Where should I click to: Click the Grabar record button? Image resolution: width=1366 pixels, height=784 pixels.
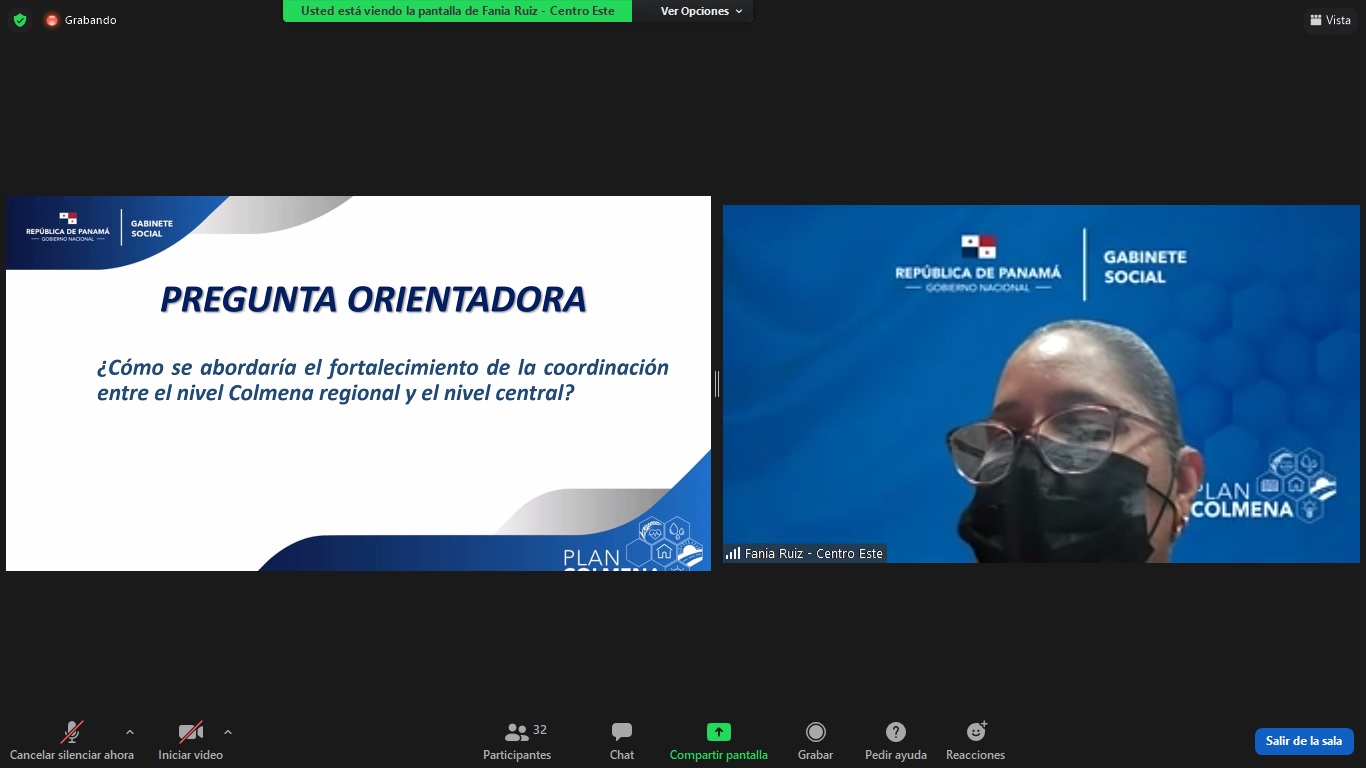pyautogui.click(x=816, y=741)
